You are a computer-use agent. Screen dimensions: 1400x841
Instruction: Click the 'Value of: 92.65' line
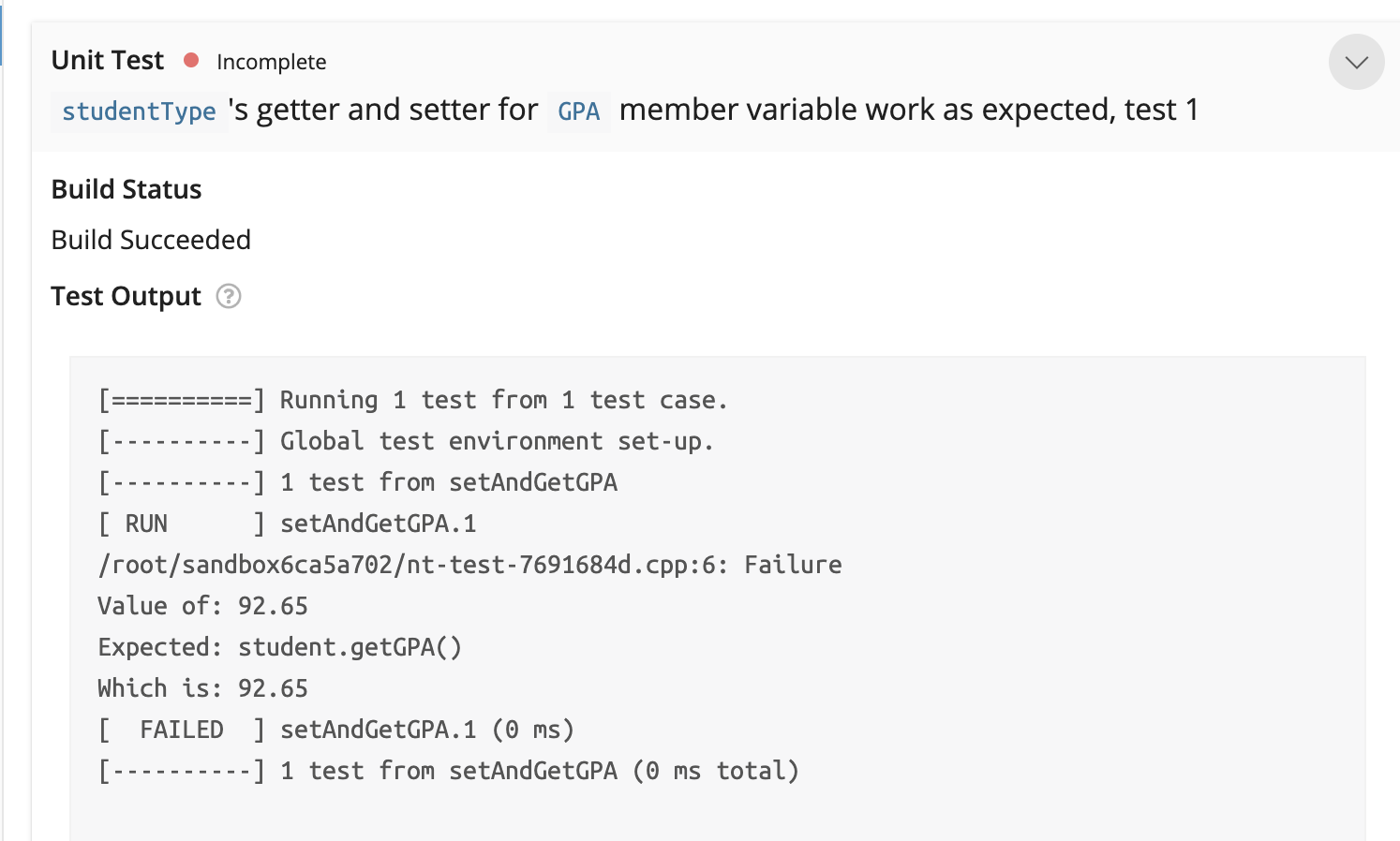point(202,606)
